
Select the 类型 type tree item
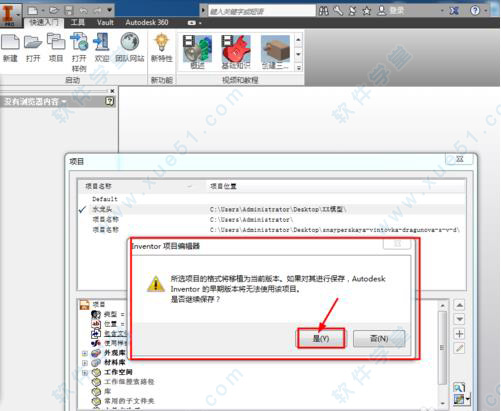coord(111,314)
